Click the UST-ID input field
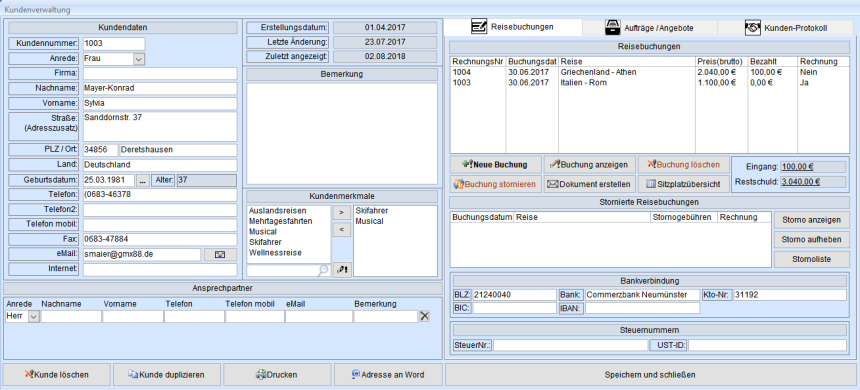The width and height of the screenshot is (860, 390). (x=767, y=346)
